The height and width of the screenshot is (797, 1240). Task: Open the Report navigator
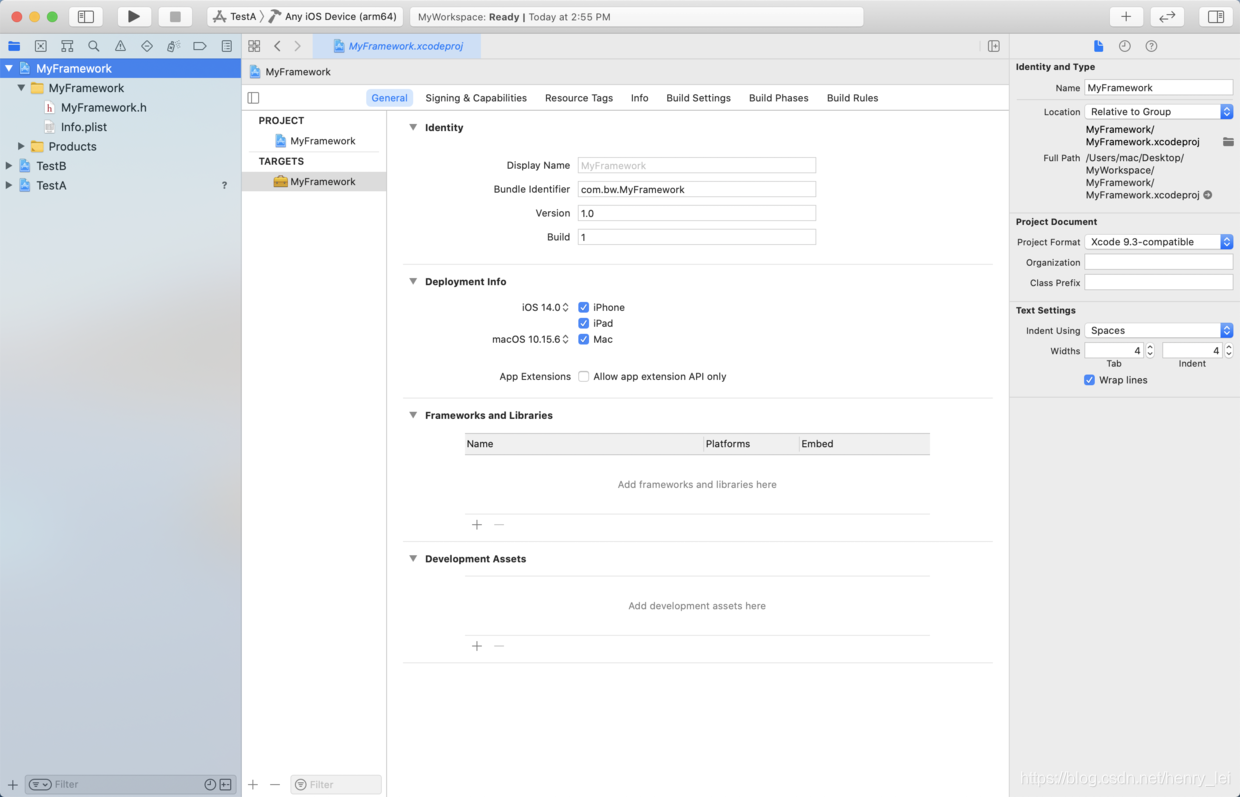(227, 46)
